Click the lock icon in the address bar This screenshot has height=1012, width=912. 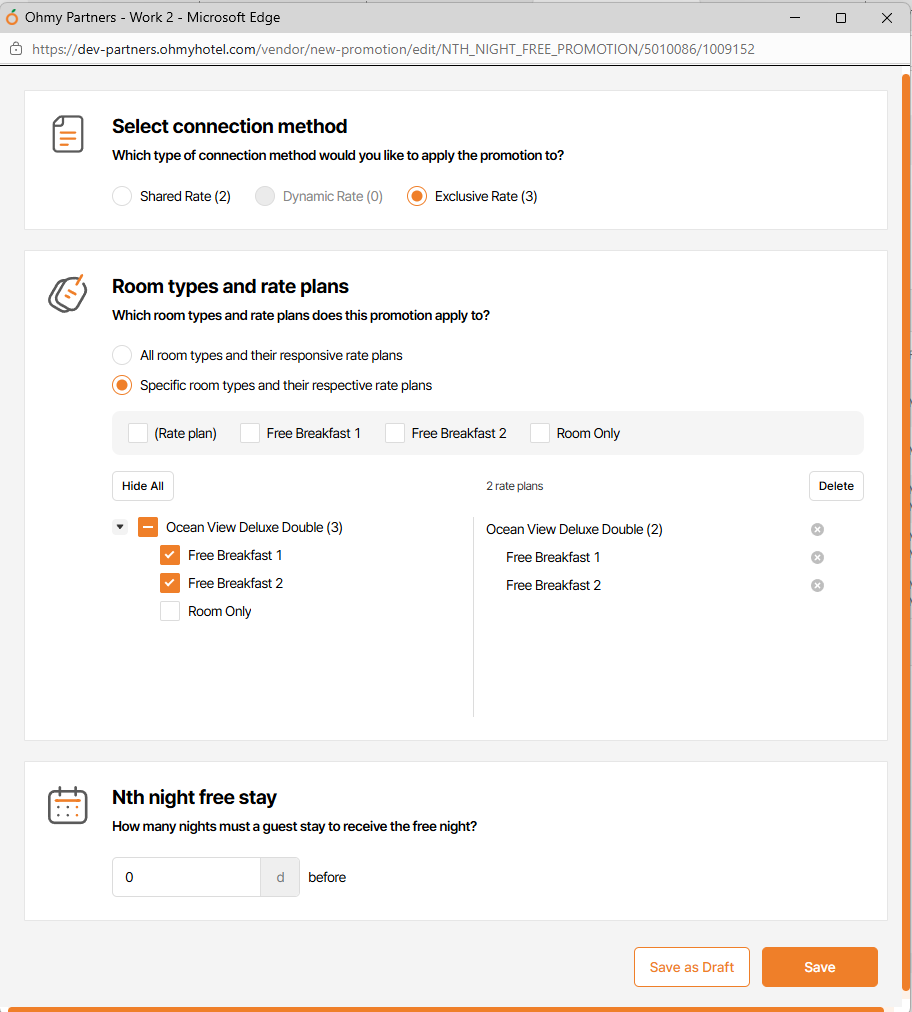coord(16,49)
